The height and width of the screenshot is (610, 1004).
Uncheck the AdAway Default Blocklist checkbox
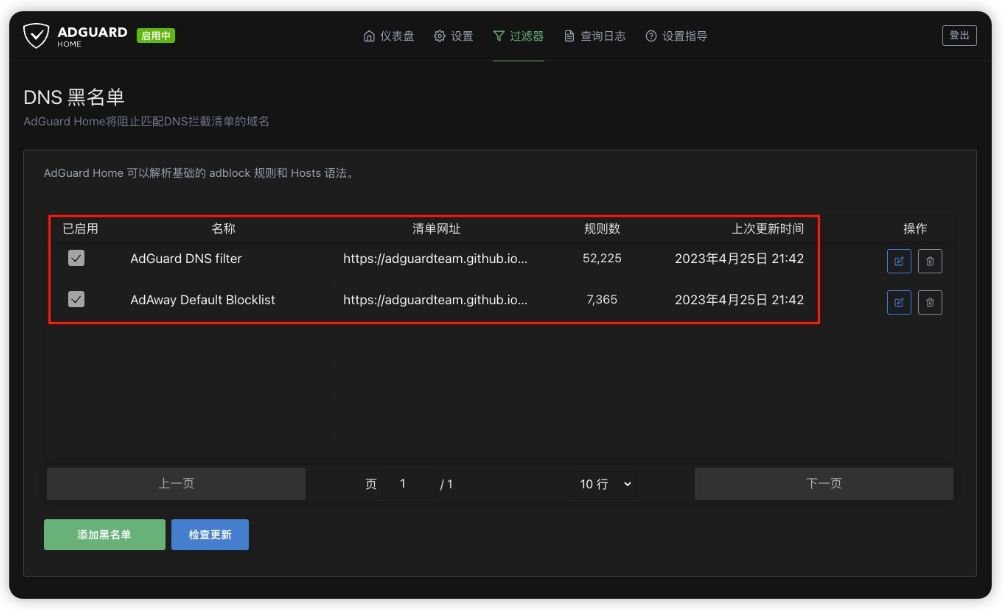76,299
